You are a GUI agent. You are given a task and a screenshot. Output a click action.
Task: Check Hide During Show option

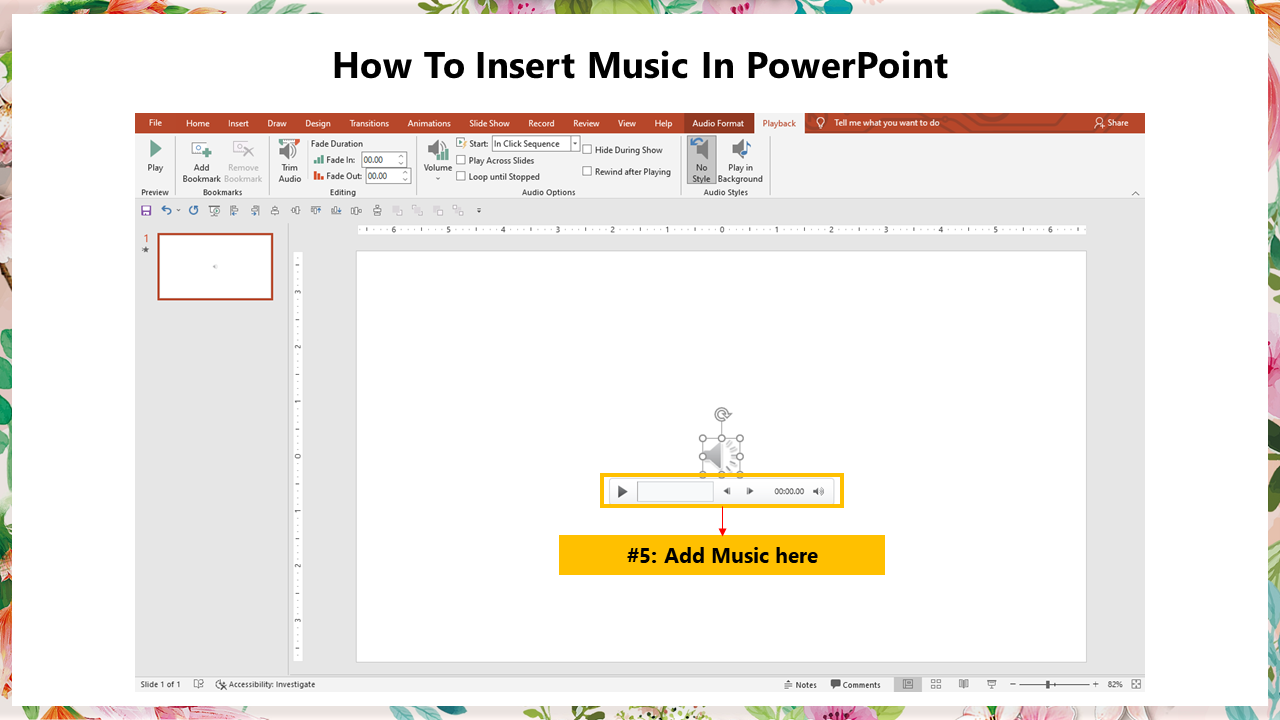tap(587, 150)
